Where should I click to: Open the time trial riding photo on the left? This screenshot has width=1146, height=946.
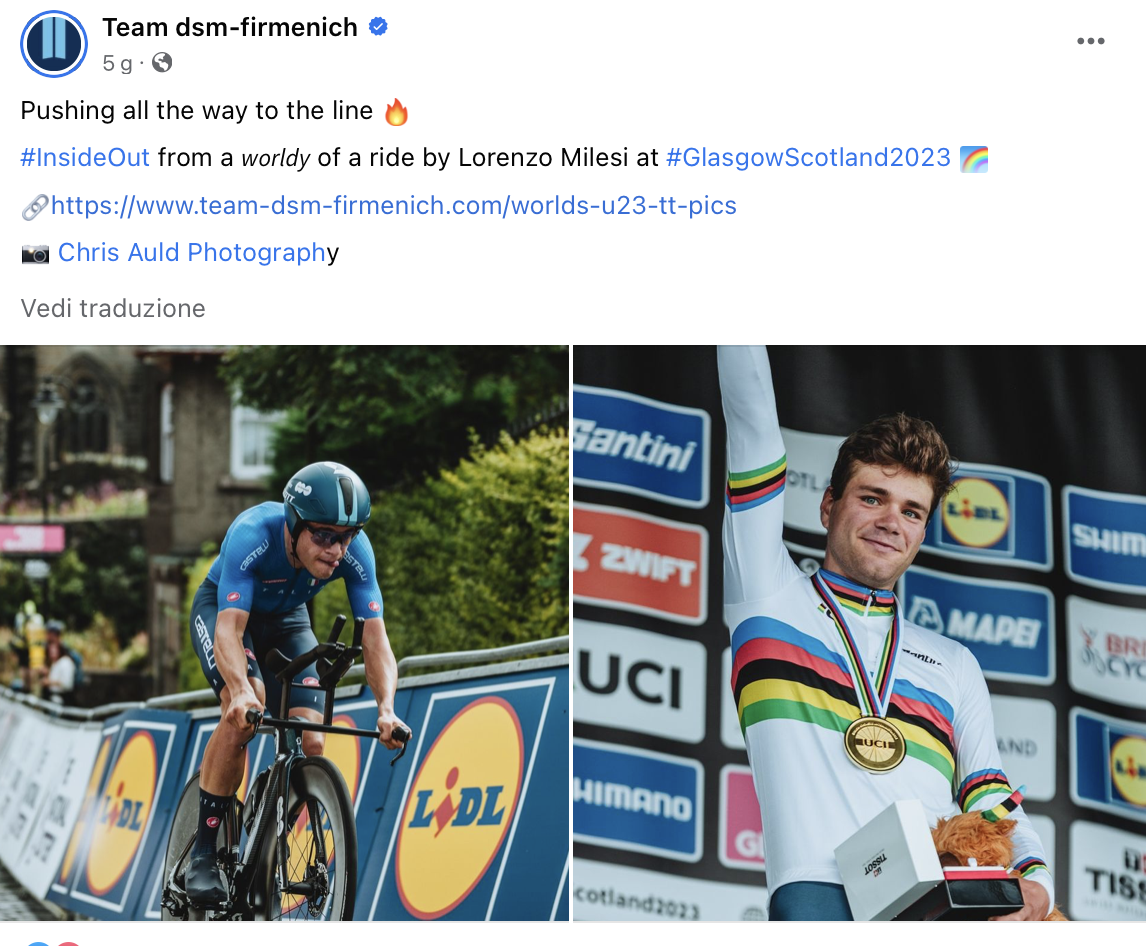coord(285,630)
